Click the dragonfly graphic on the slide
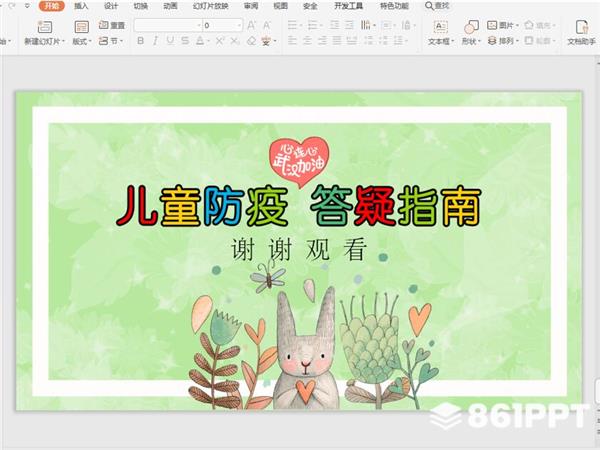The image size is (600, 450). click(268, 277)
